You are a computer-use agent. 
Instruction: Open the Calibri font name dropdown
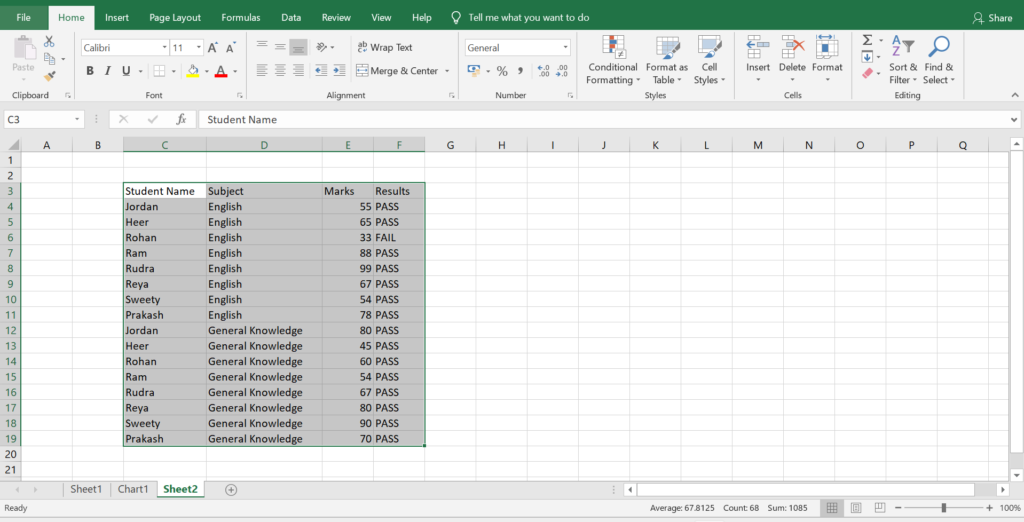[x=165, y=48]
